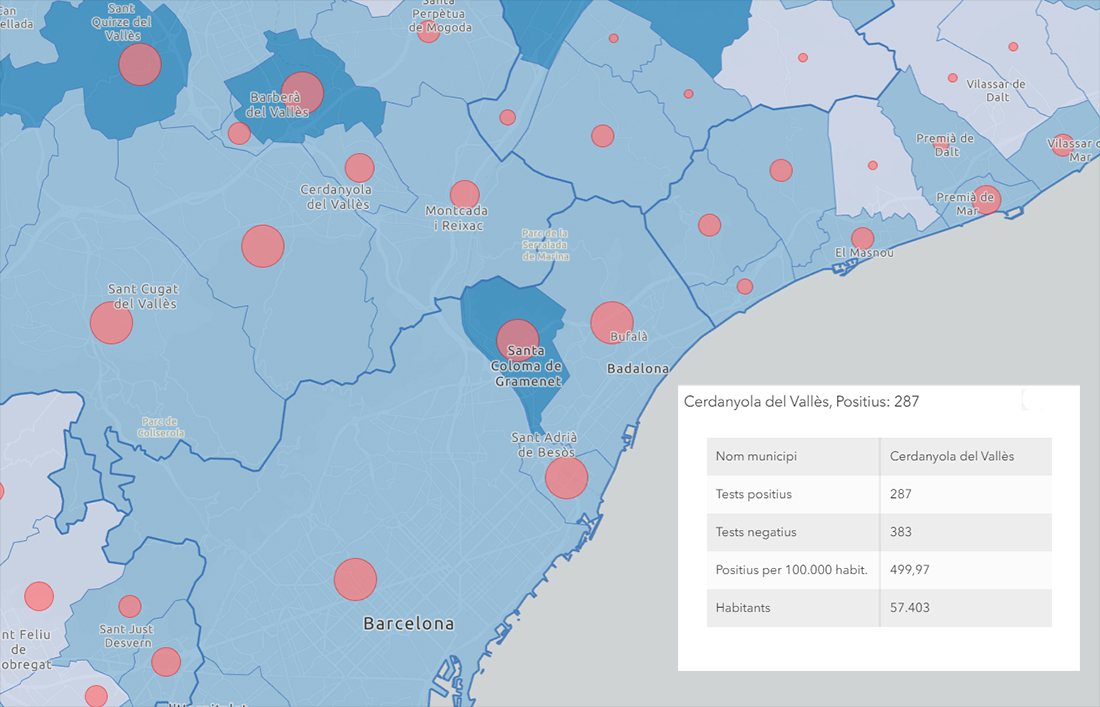
Task: Select the Nom municipi table cell
Action: click(x=793, y=457)
